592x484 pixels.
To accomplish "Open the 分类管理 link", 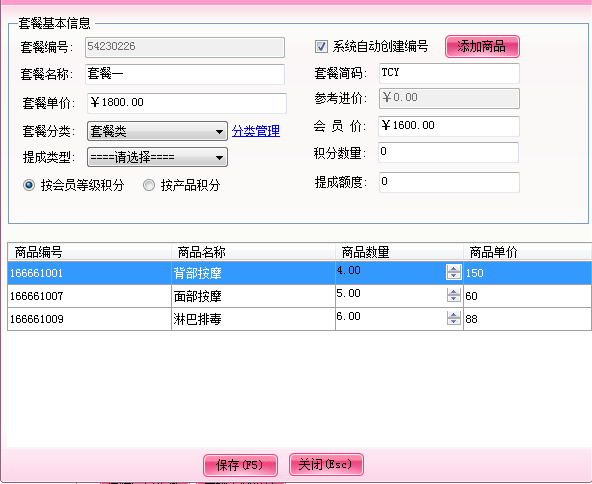I will 256,131.
